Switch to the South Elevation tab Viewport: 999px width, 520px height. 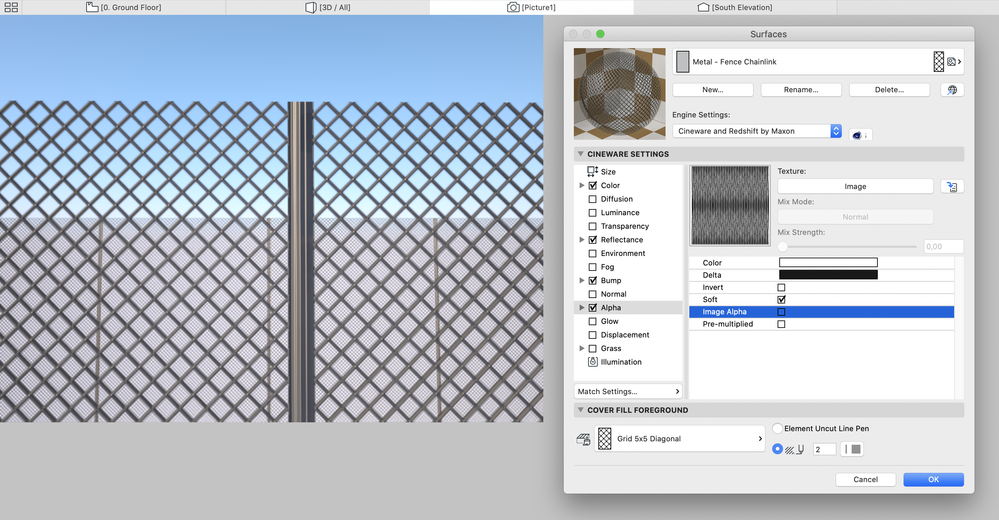[735, 8]
